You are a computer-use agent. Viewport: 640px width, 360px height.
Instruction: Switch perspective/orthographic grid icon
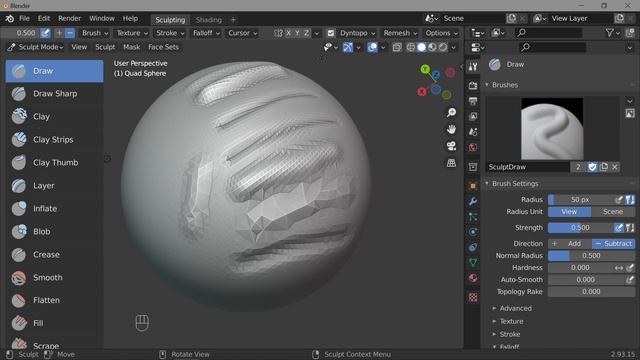pyautogui.click(x=451, y=163)
